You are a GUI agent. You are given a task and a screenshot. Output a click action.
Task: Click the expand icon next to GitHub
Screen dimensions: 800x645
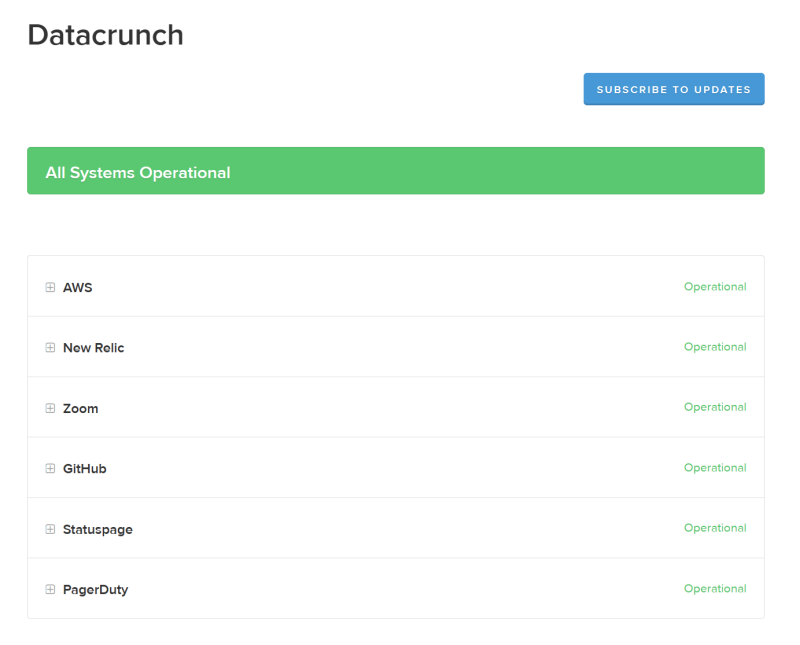pos(50,468)
